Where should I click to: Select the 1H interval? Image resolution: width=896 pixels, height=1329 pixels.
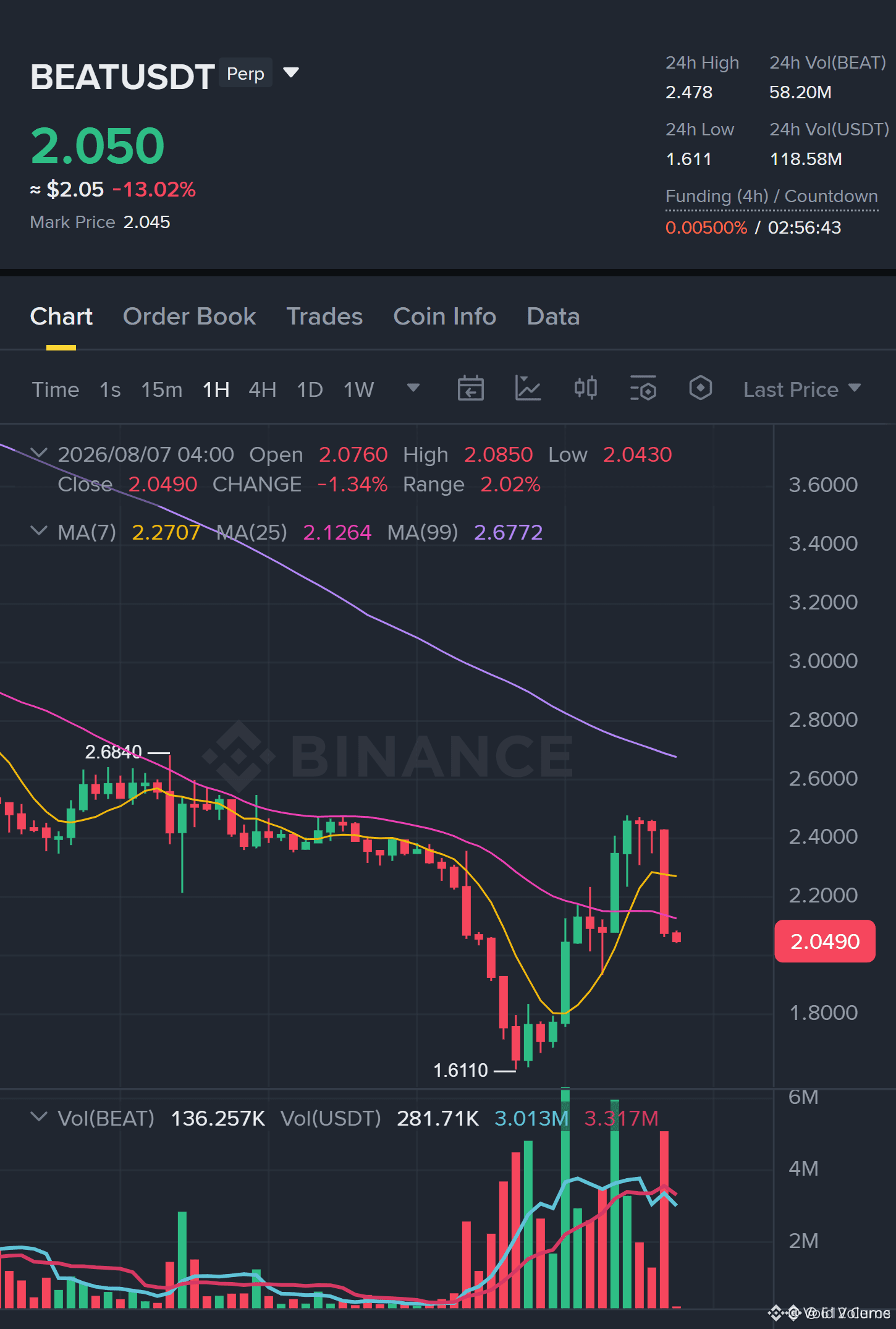click(x=216, y=389)
